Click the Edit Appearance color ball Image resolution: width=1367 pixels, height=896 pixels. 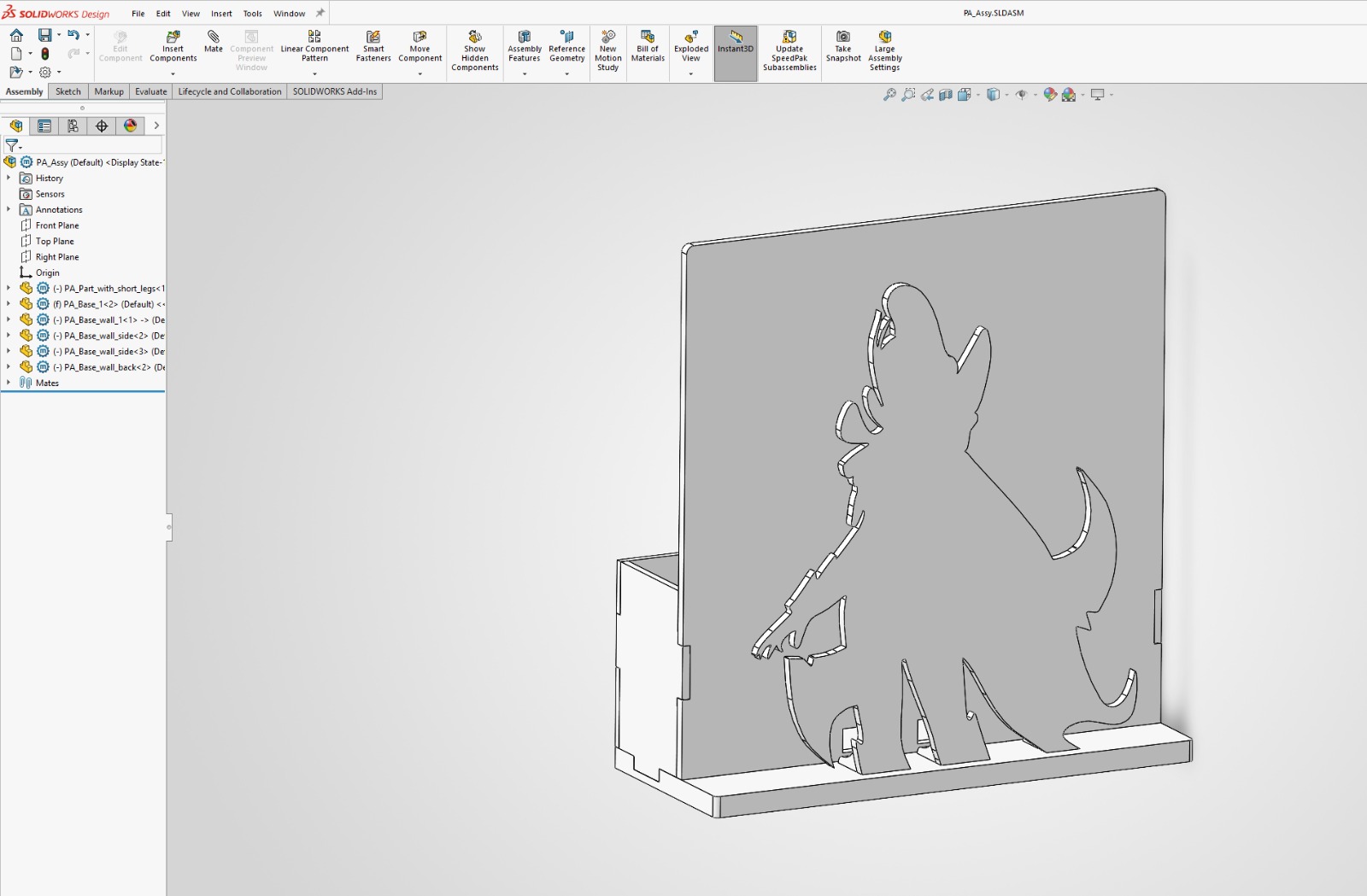pyautogui.click(x=1050, y=95)
